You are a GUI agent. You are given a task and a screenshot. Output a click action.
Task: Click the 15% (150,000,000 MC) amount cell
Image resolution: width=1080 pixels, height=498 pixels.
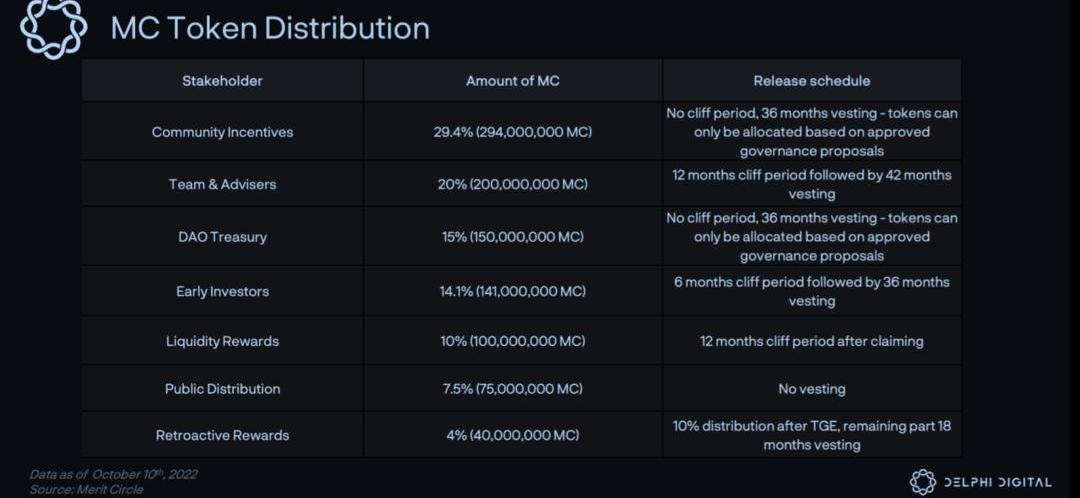click(x=513, y=237)
